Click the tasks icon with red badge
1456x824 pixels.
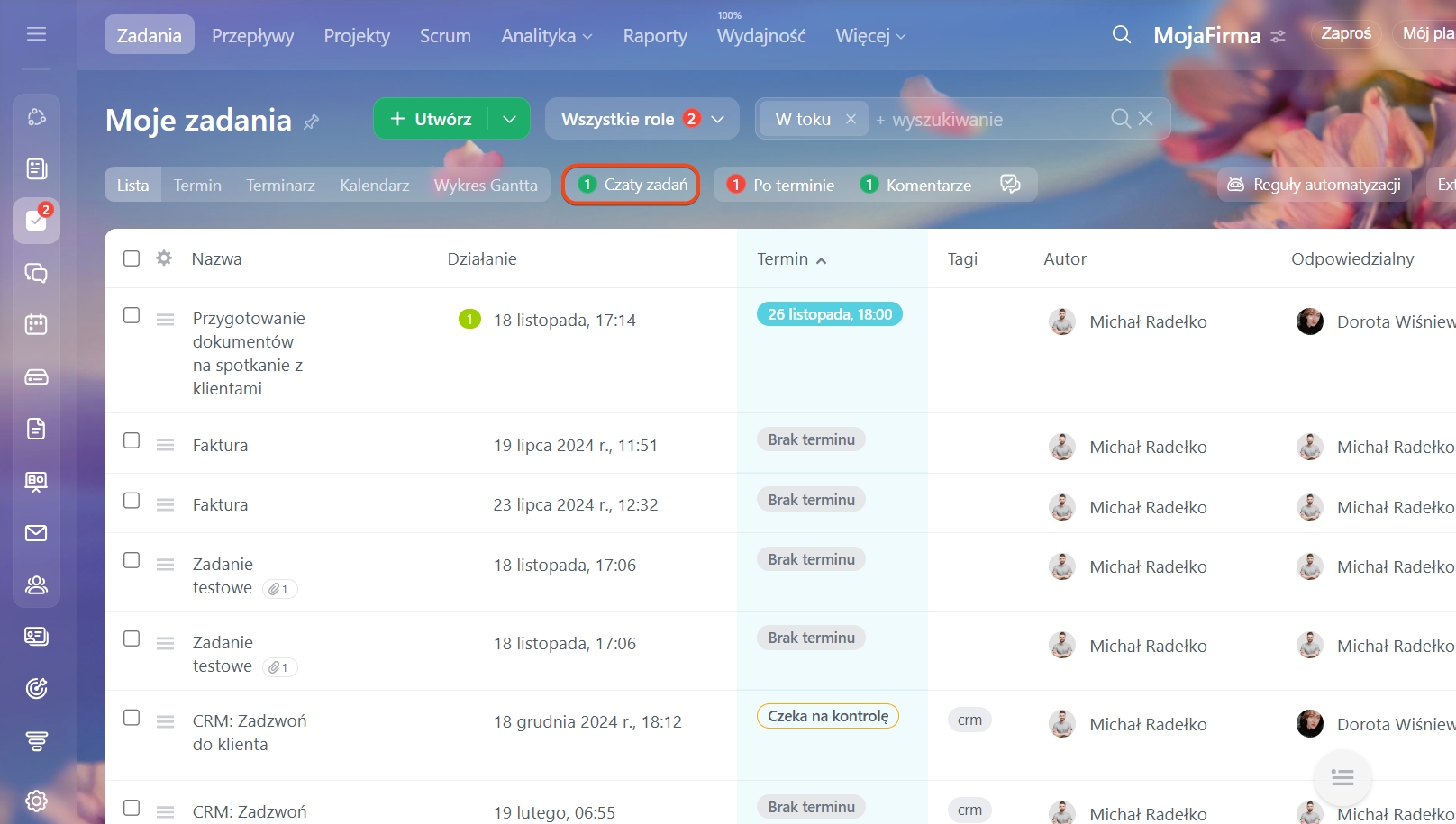coord(36,221)
